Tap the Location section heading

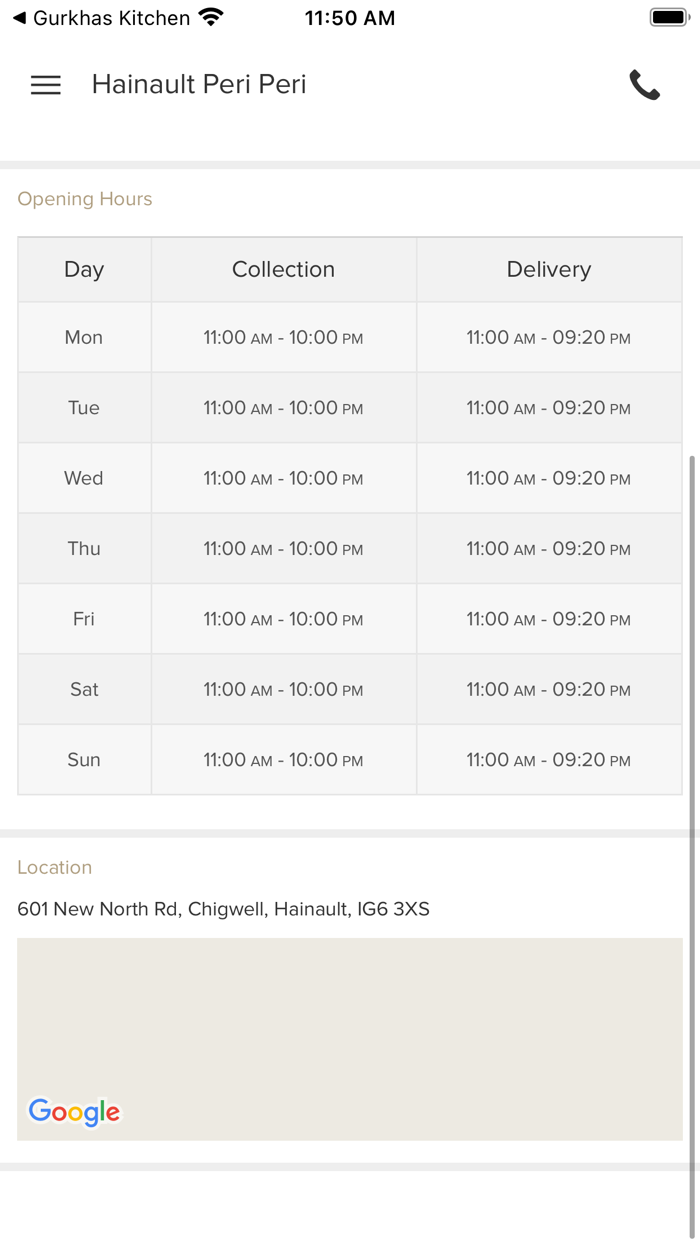(55, 867)
